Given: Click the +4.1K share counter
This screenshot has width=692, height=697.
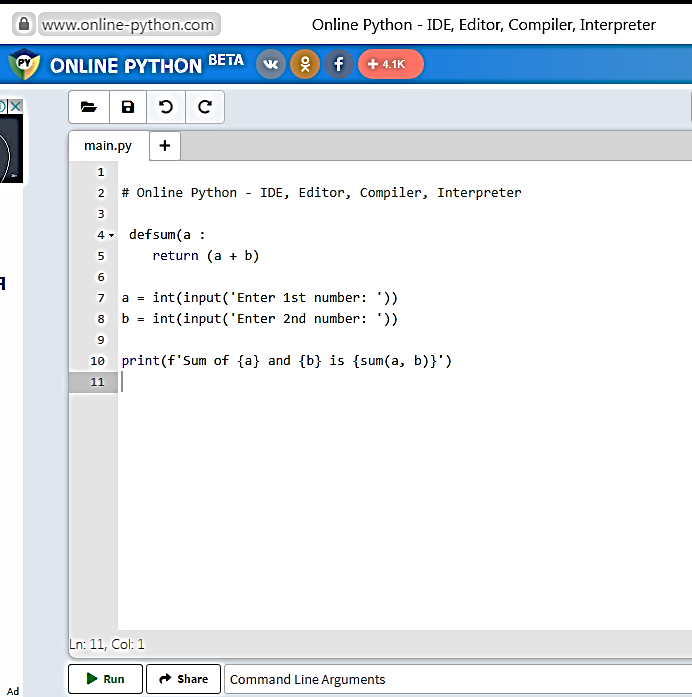Looking at the screenshot, I should pos(389,64).
